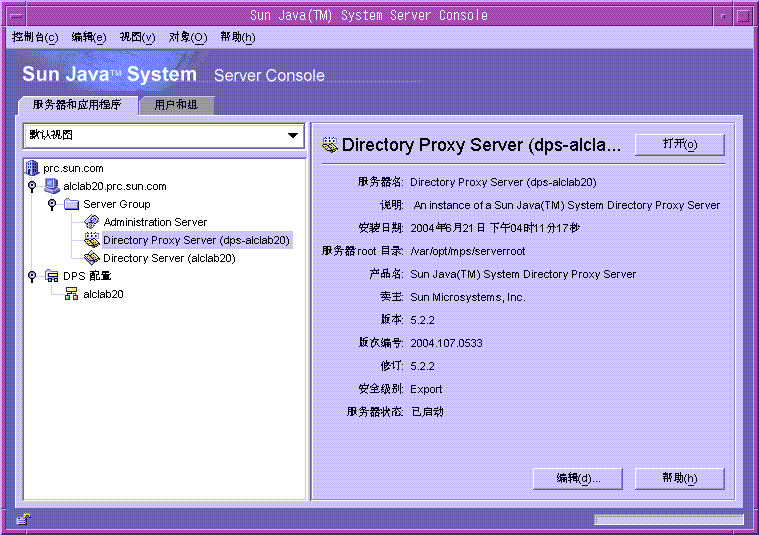Click the status bar progress indicator
759x535 pixels.
click(x=668, y=520)
